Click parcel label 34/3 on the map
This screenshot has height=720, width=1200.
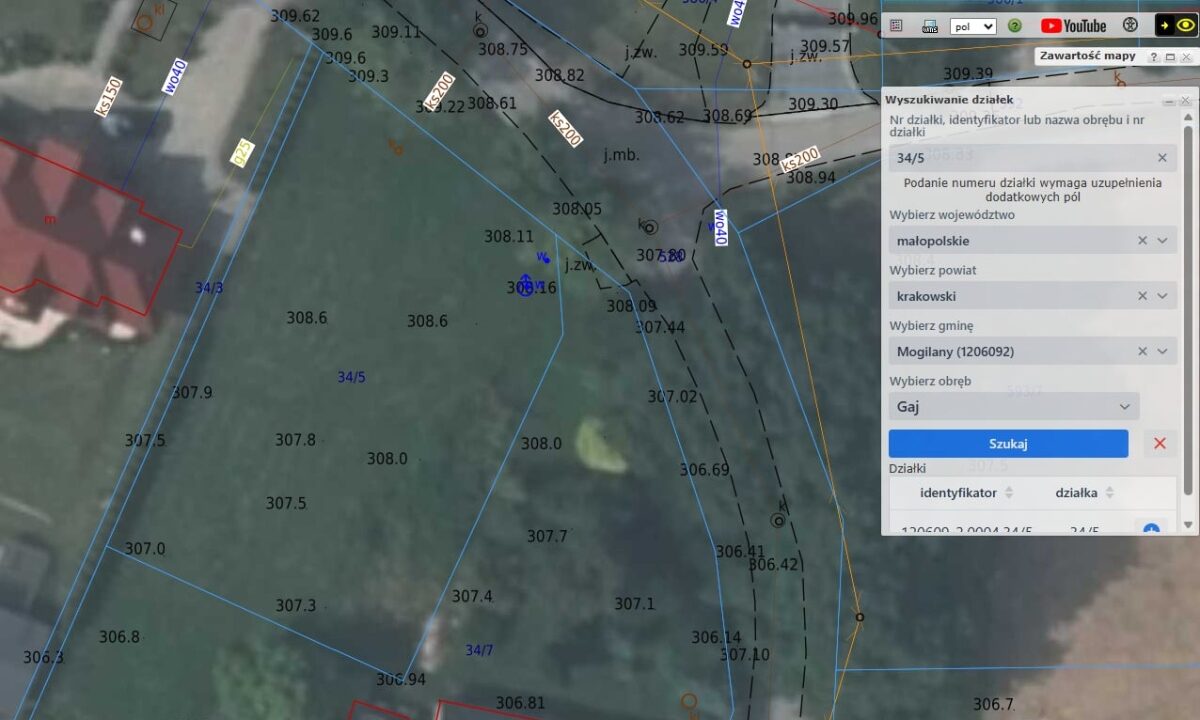[209, 288]
